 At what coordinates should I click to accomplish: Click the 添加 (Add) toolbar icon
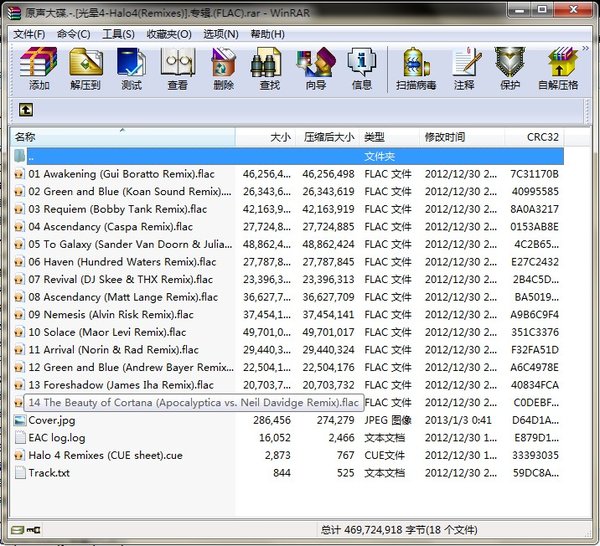(39, 68)
